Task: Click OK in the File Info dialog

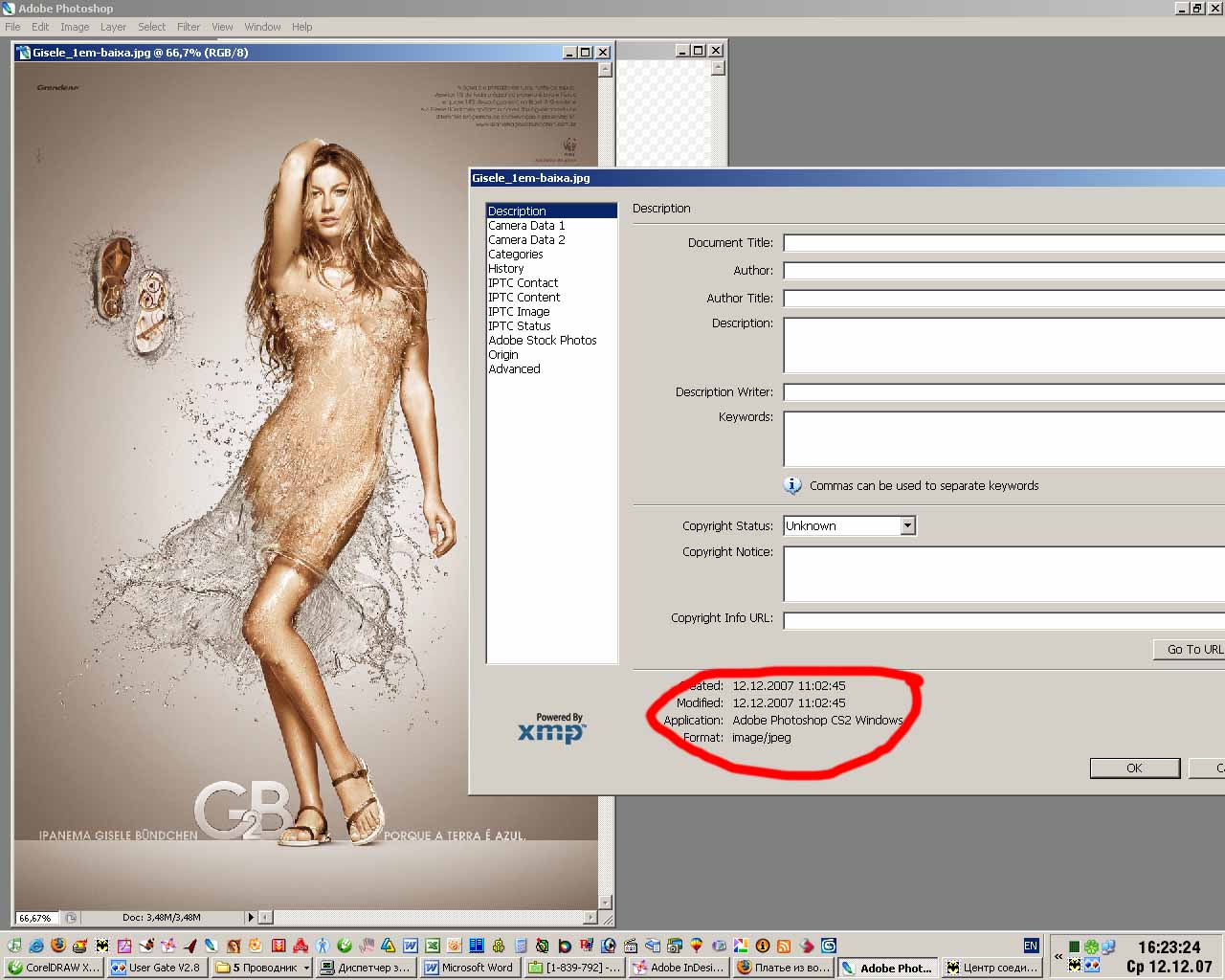Action: tap(1134, 768)
